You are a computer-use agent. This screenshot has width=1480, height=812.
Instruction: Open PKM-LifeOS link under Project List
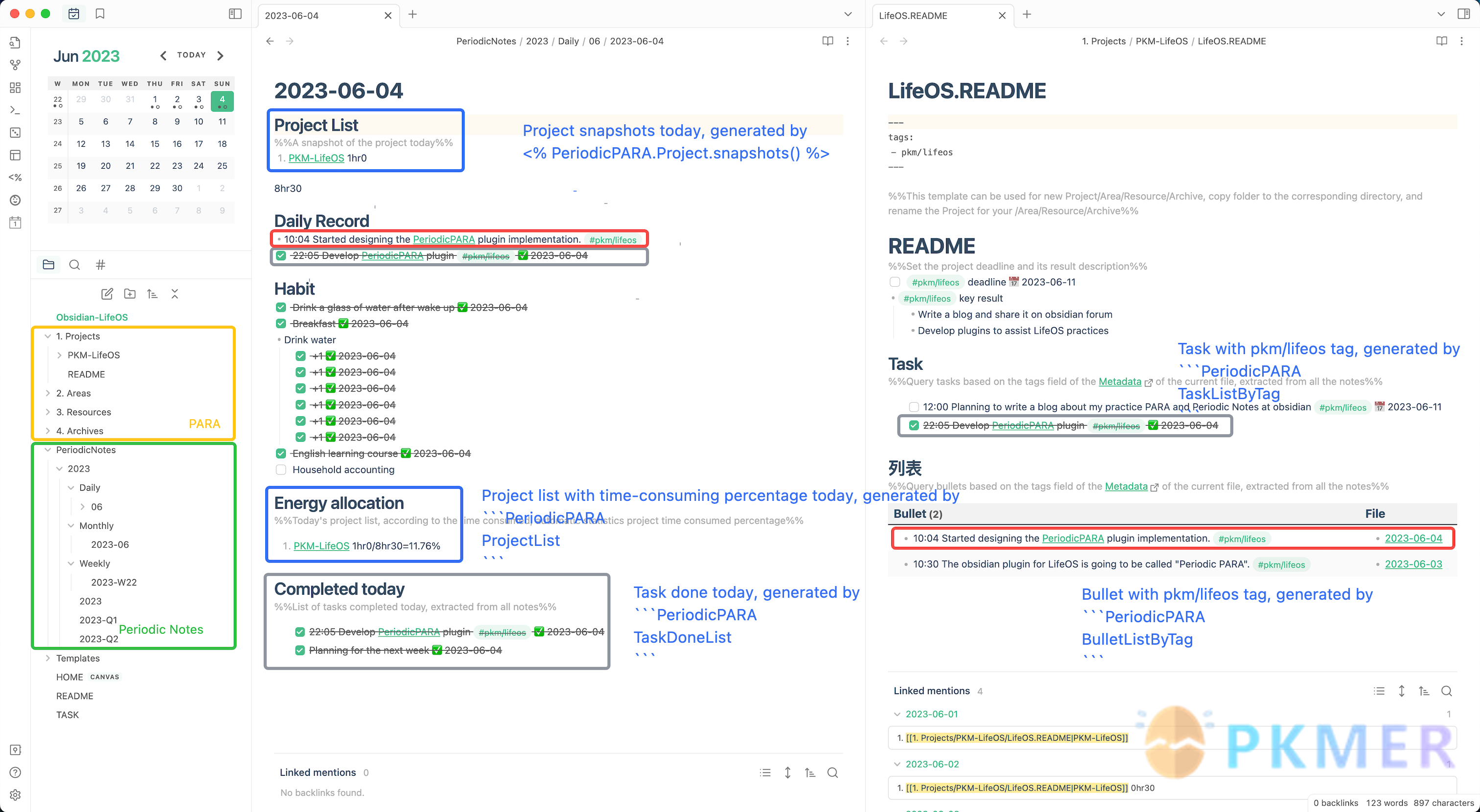click(316, 158)
